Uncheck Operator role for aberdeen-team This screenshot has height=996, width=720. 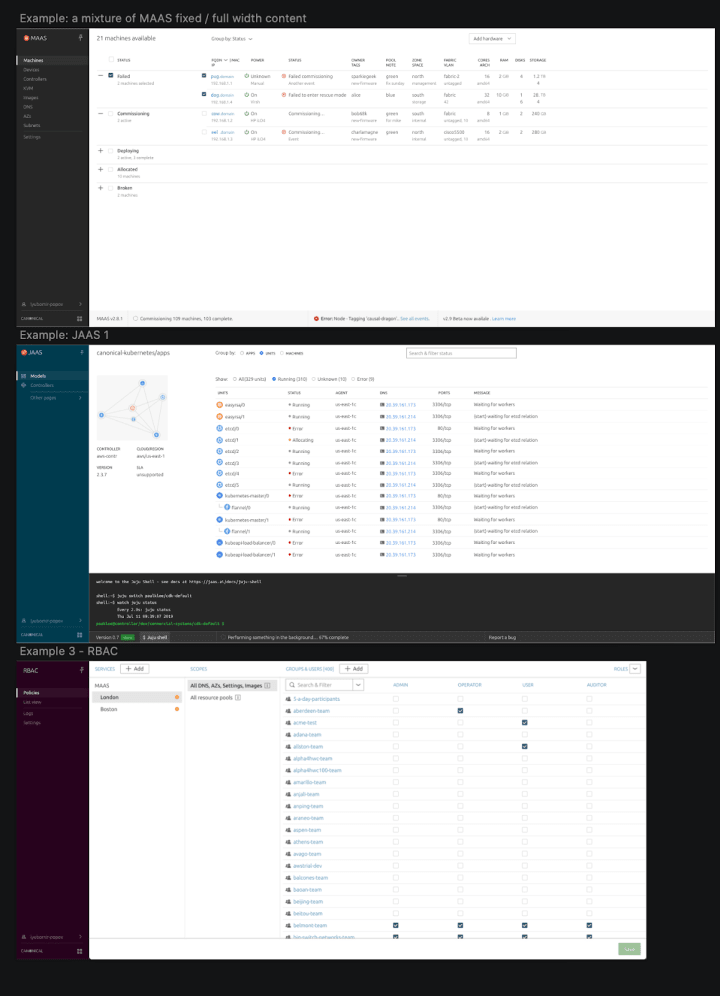coord(460,711)
